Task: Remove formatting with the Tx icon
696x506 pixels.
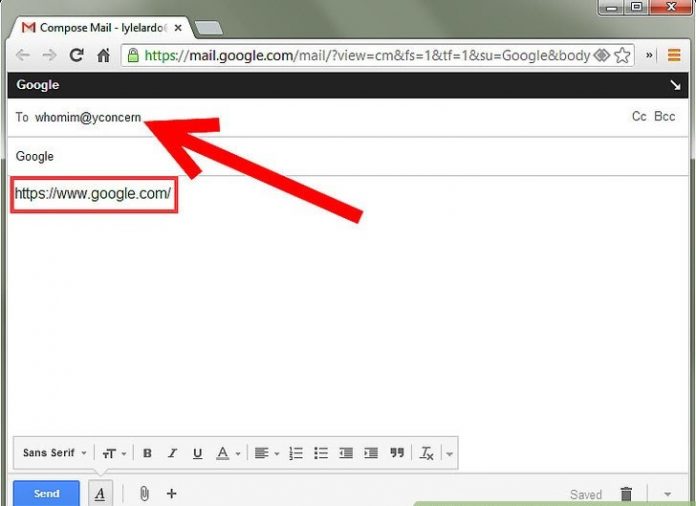Action: tap(426, 453)
